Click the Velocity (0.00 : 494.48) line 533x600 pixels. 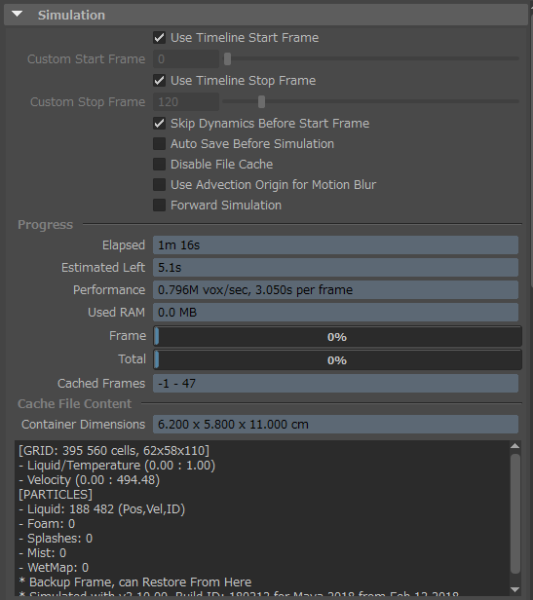[x=89, y=480]
